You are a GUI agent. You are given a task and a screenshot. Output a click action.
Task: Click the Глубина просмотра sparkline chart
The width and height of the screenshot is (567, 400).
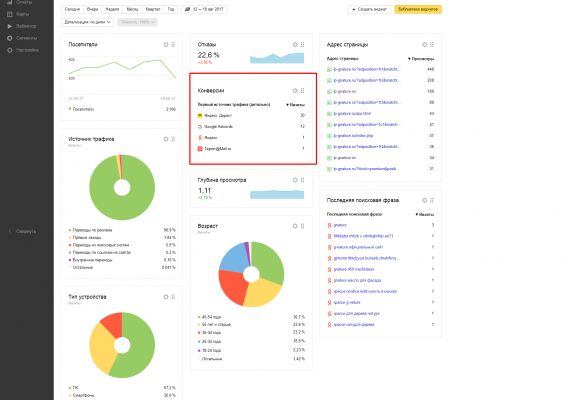(x=277, y=194)
